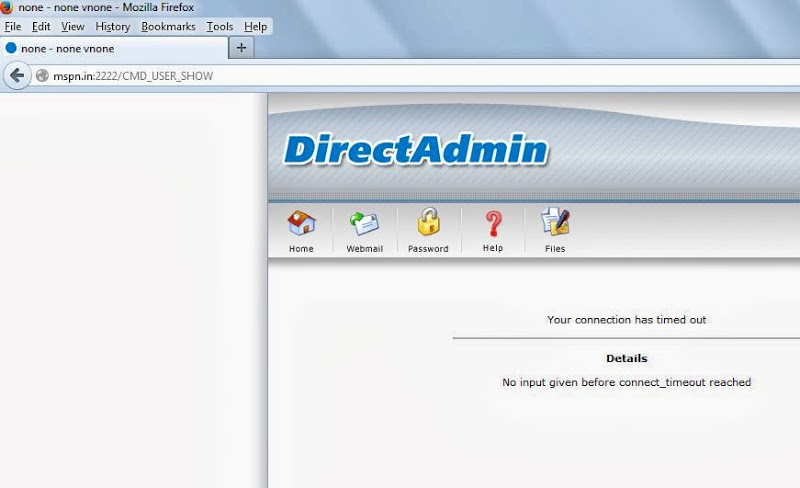Open the Edit menu
Viewport: 800px width, 488px height.
coord(41,27)
